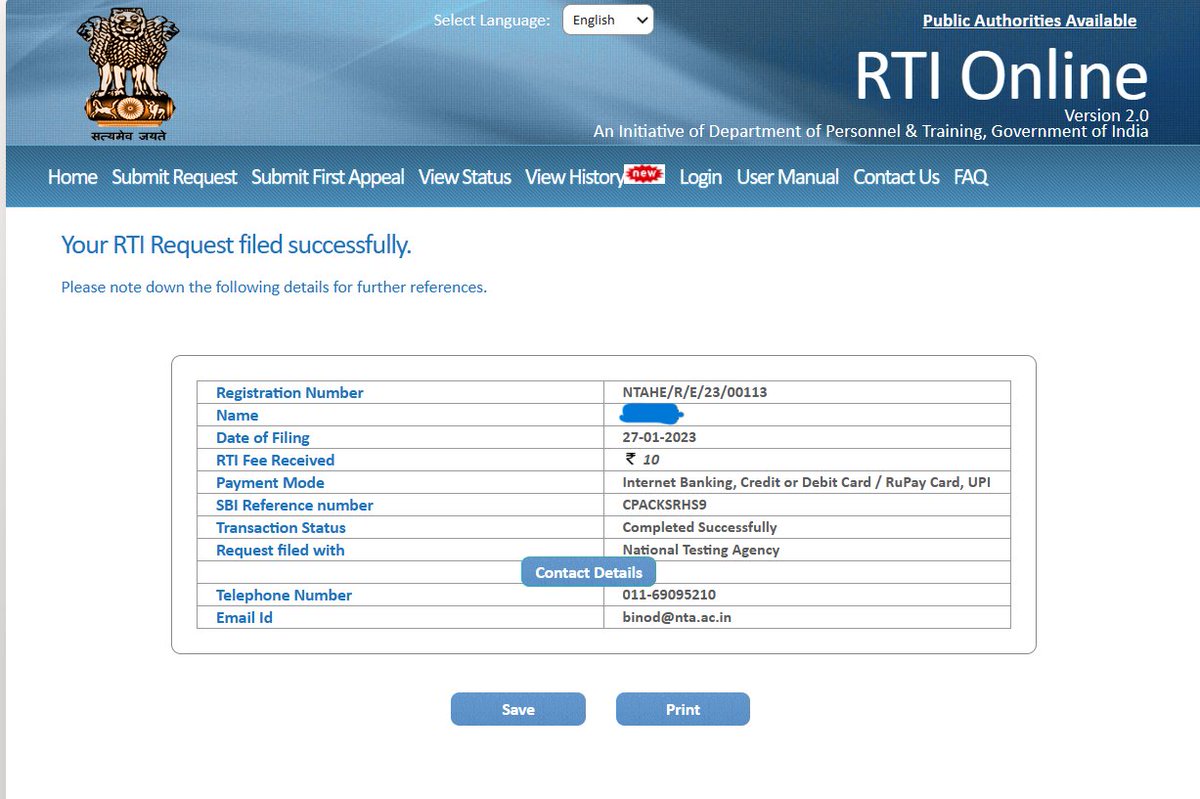Image resolution: width=1200 pixels, height=799 pixels.
Task: Click the 'new' badge beside View History
Action: pyautogui.click(x=645, y=174)
